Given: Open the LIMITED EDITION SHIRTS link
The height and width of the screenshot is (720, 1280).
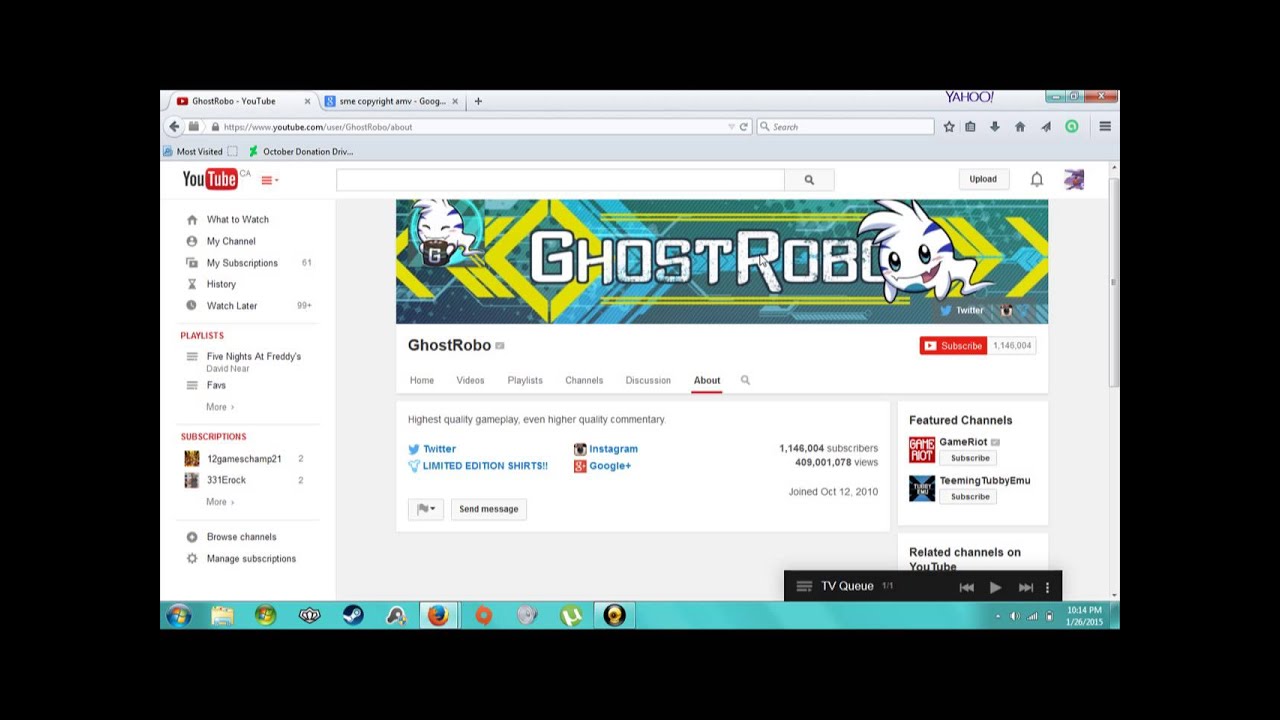Looking at the screenshot, I should pyautogui.click(x=485, y=466).
